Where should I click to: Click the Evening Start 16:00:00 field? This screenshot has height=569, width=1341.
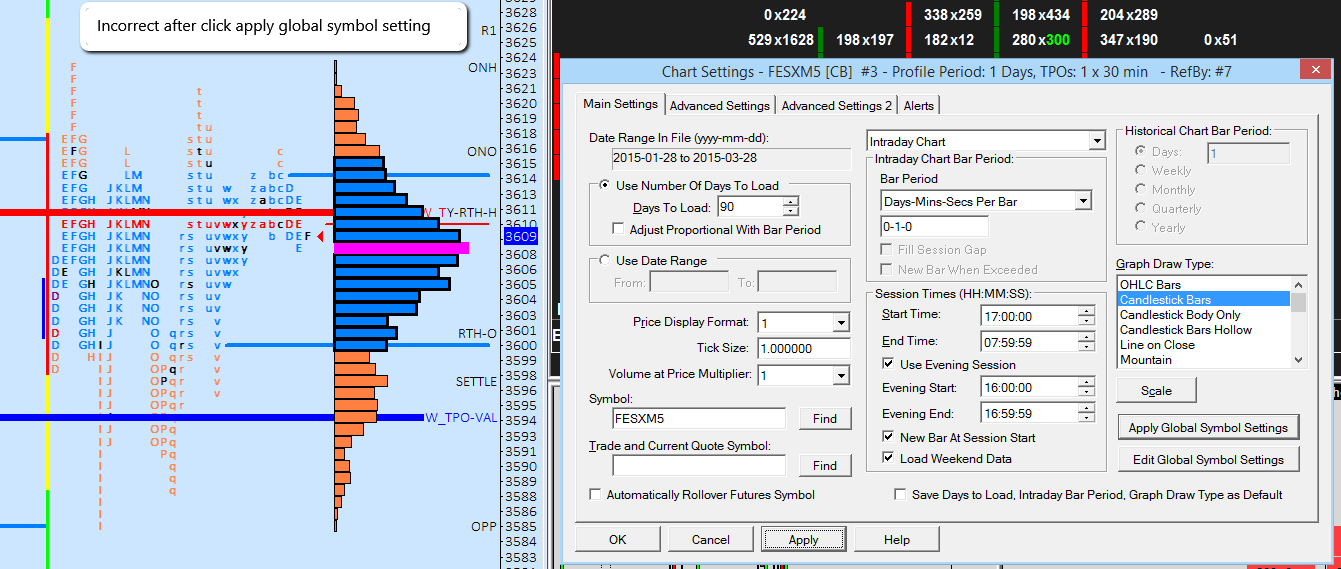(x=1030, y=387)
